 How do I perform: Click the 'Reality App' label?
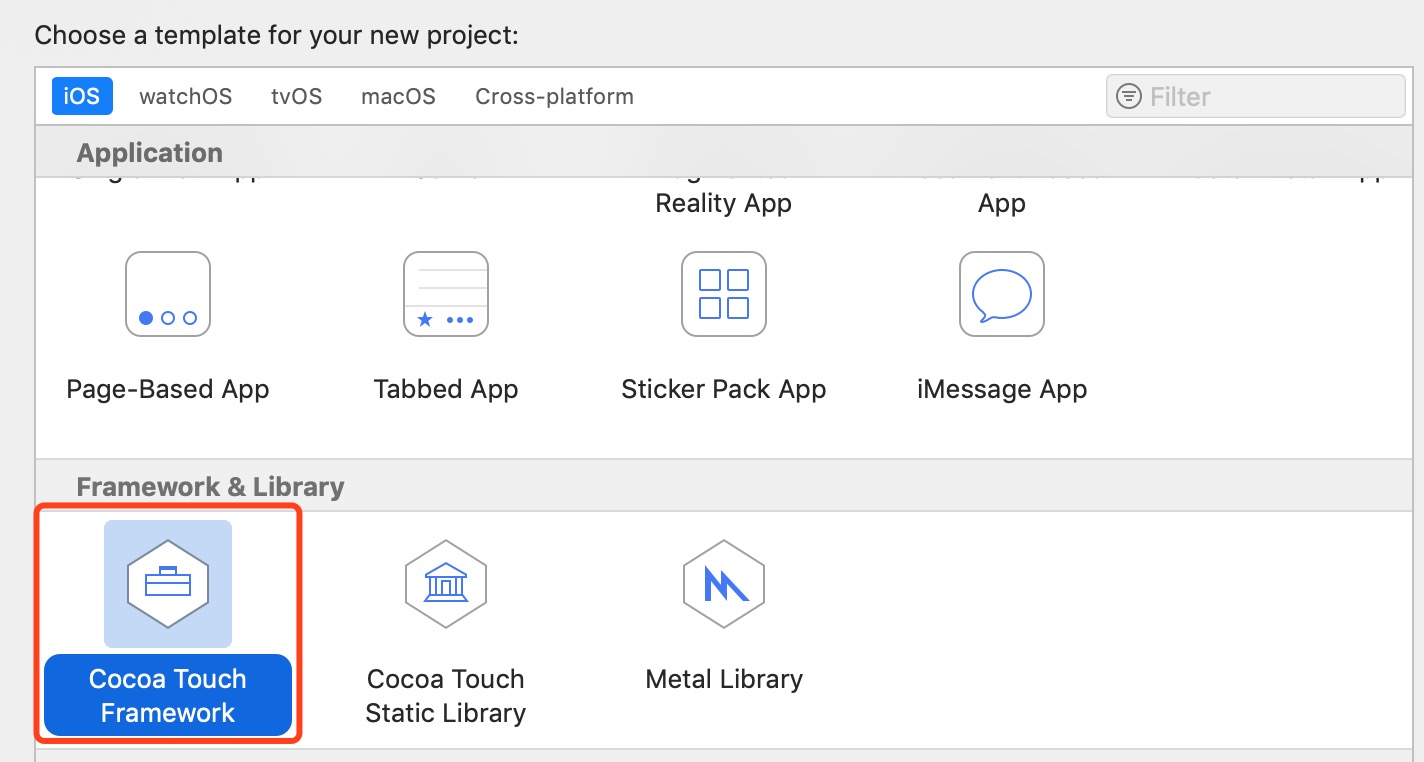[724, 203]
